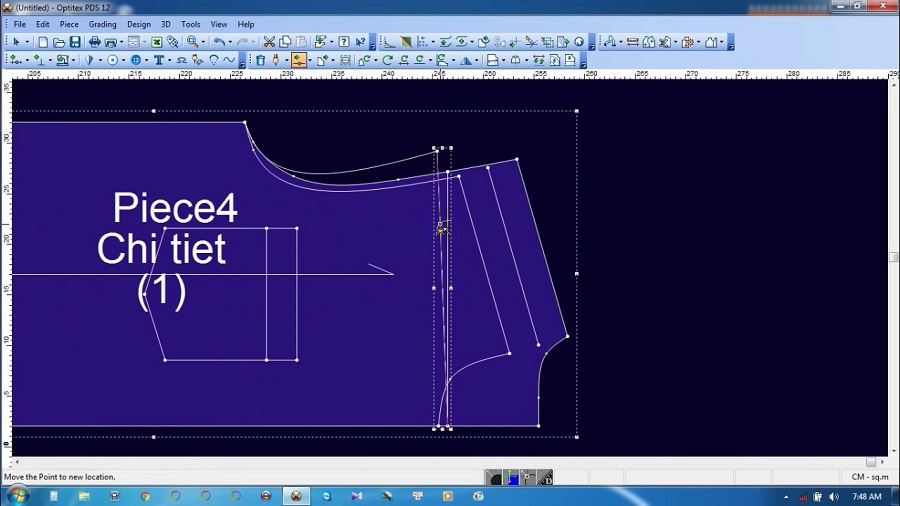Select the Cut scissors icon
This screenshot has height=506, width=900.
click(269, 42)
